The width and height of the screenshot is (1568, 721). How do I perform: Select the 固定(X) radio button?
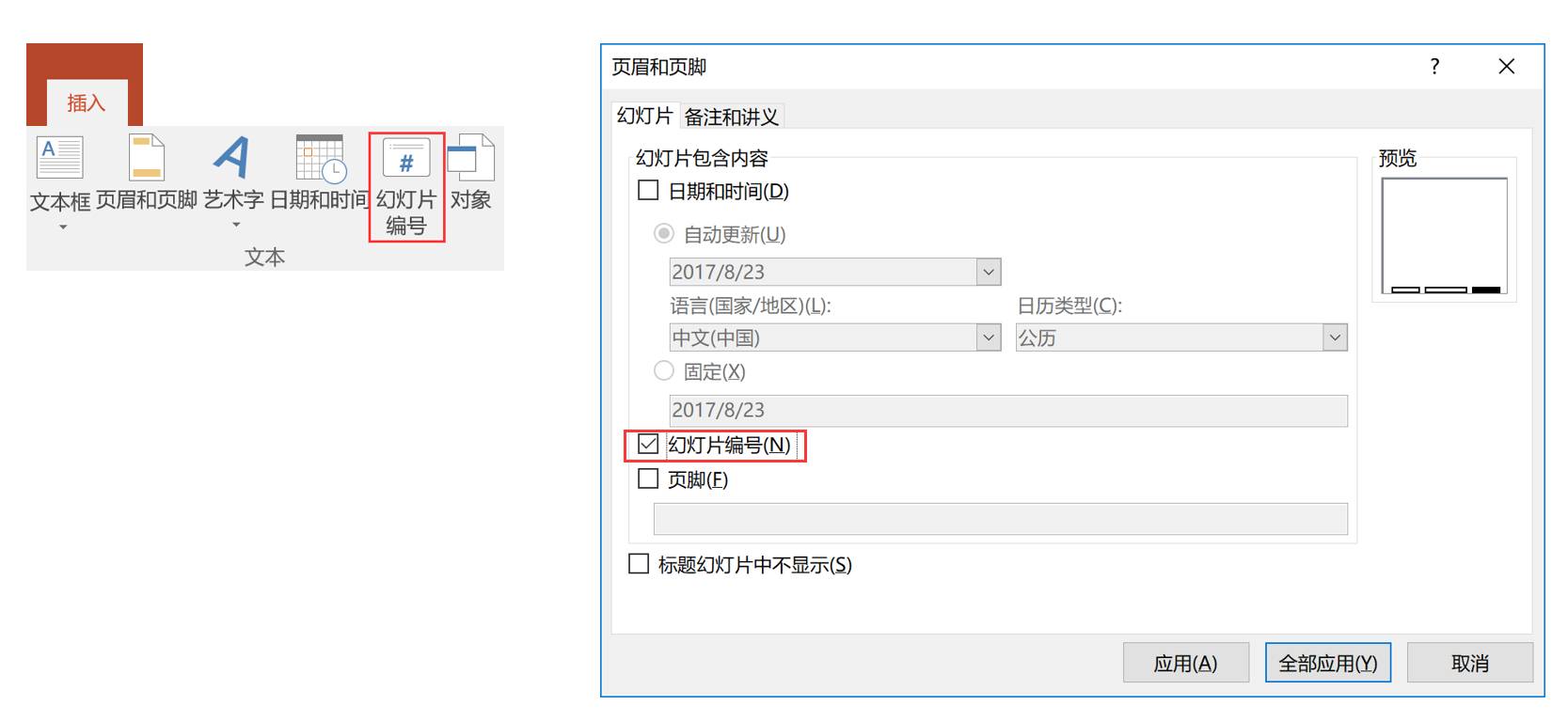664,370
